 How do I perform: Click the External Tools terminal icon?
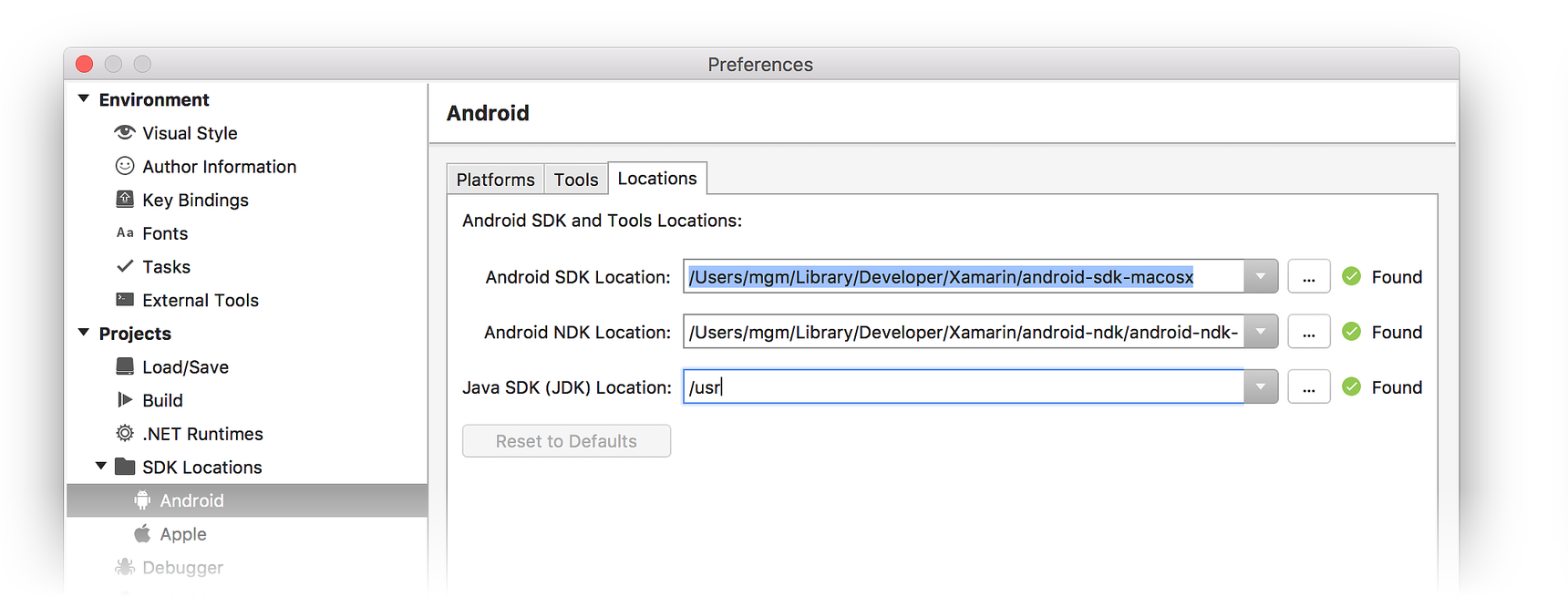[x=125, y=300]
